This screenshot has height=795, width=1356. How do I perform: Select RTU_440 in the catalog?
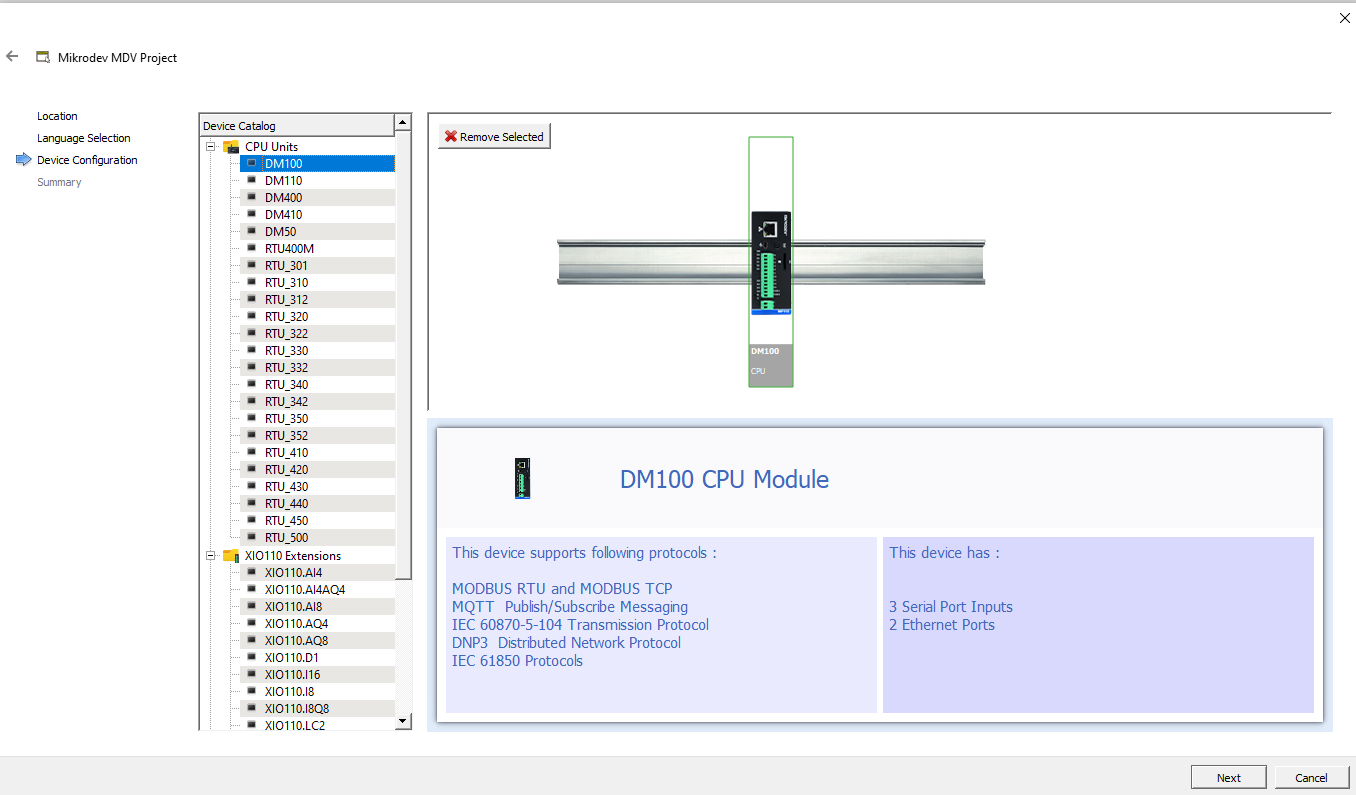317,503
